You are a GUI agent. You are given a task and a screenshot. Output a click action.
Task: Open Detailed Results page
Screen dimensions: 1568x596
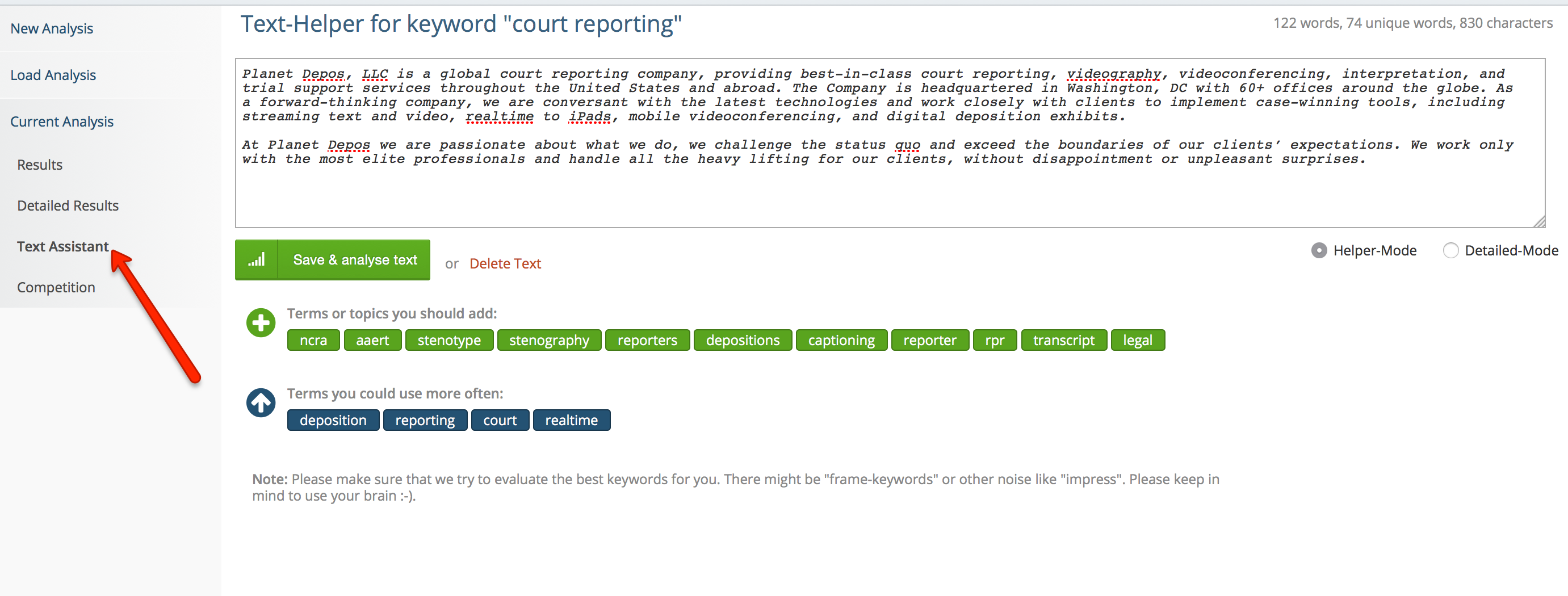pyautogui.click(x=68, y=206)
